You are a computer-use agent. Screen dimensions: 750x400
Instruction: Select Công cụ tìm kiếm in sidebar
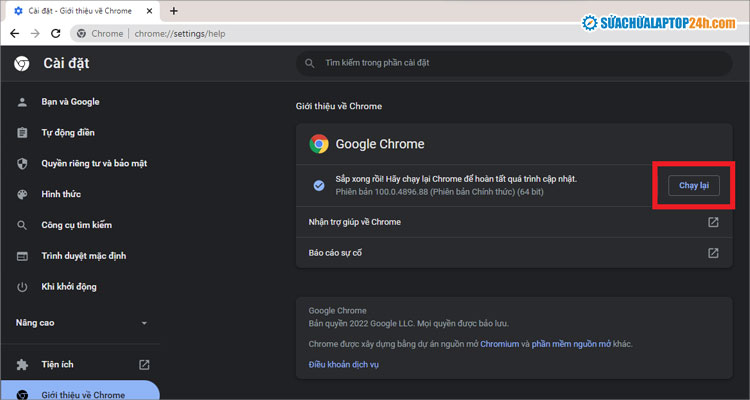tap(77, 226)
